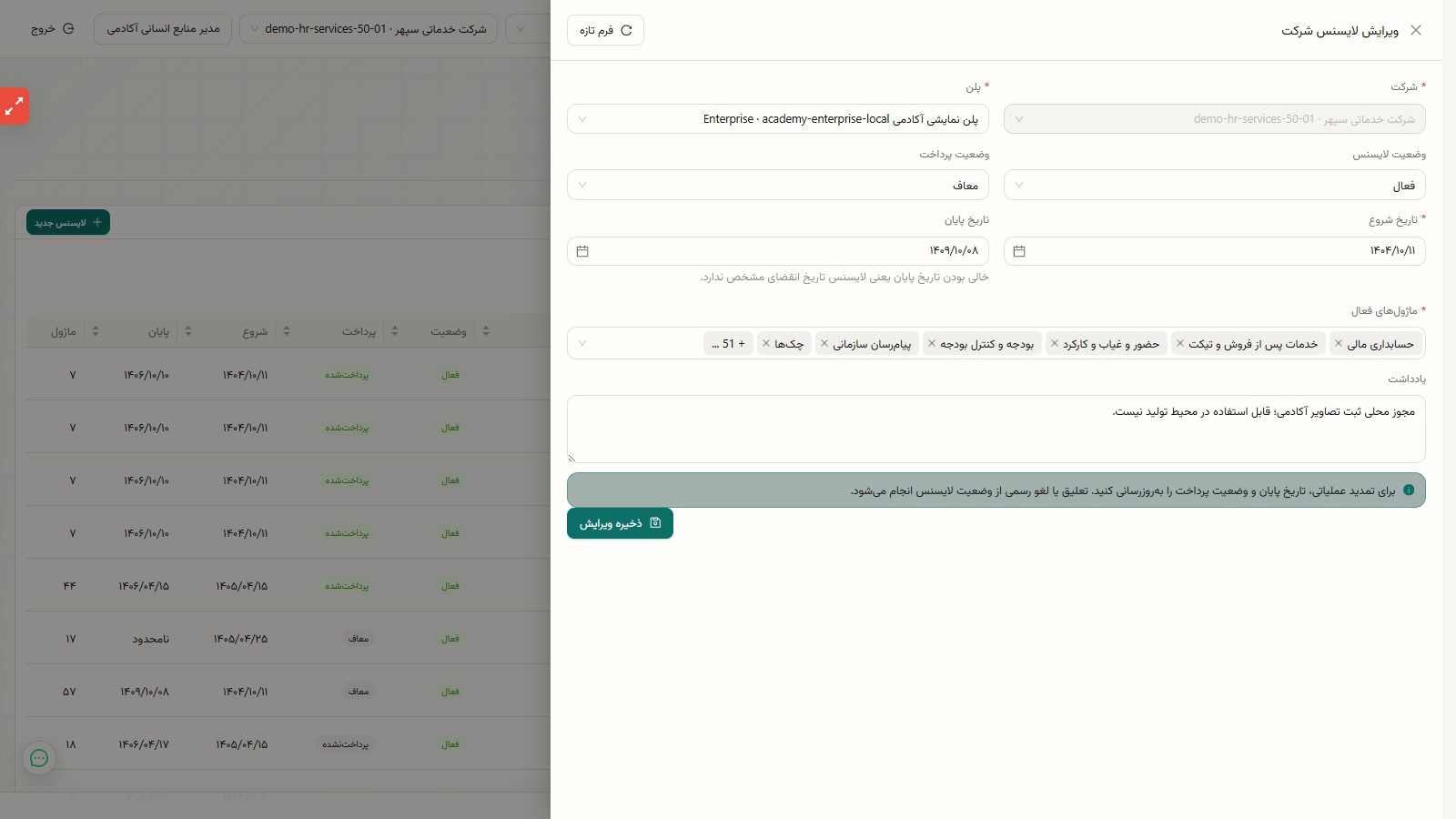Click the red expand arrows icon
The image size is (1456, 819).
(14, 106)
